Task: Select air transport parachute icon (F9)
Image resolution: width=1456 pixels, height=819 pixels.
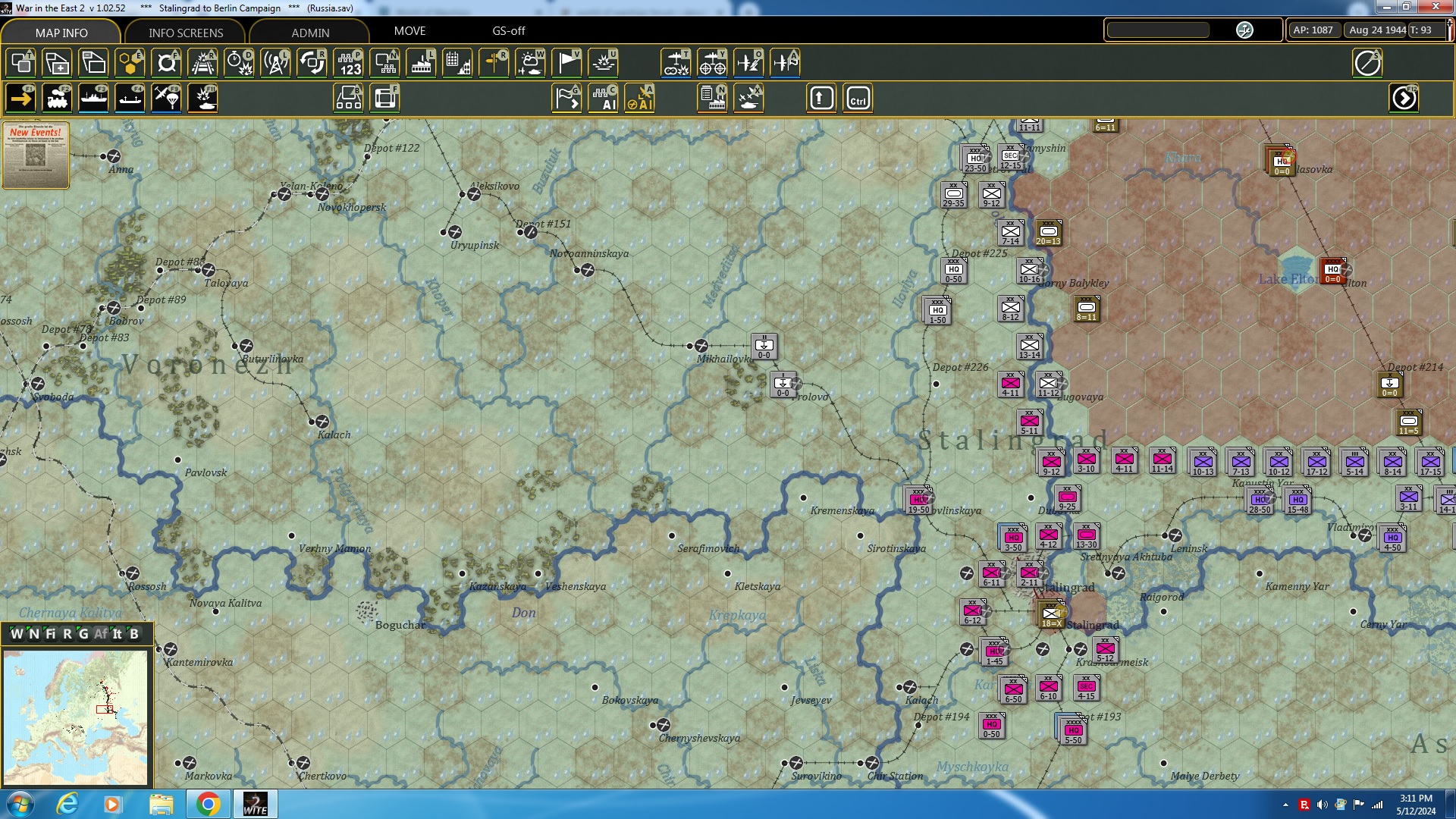Action: pyautogui.click(x=166, y=98)
